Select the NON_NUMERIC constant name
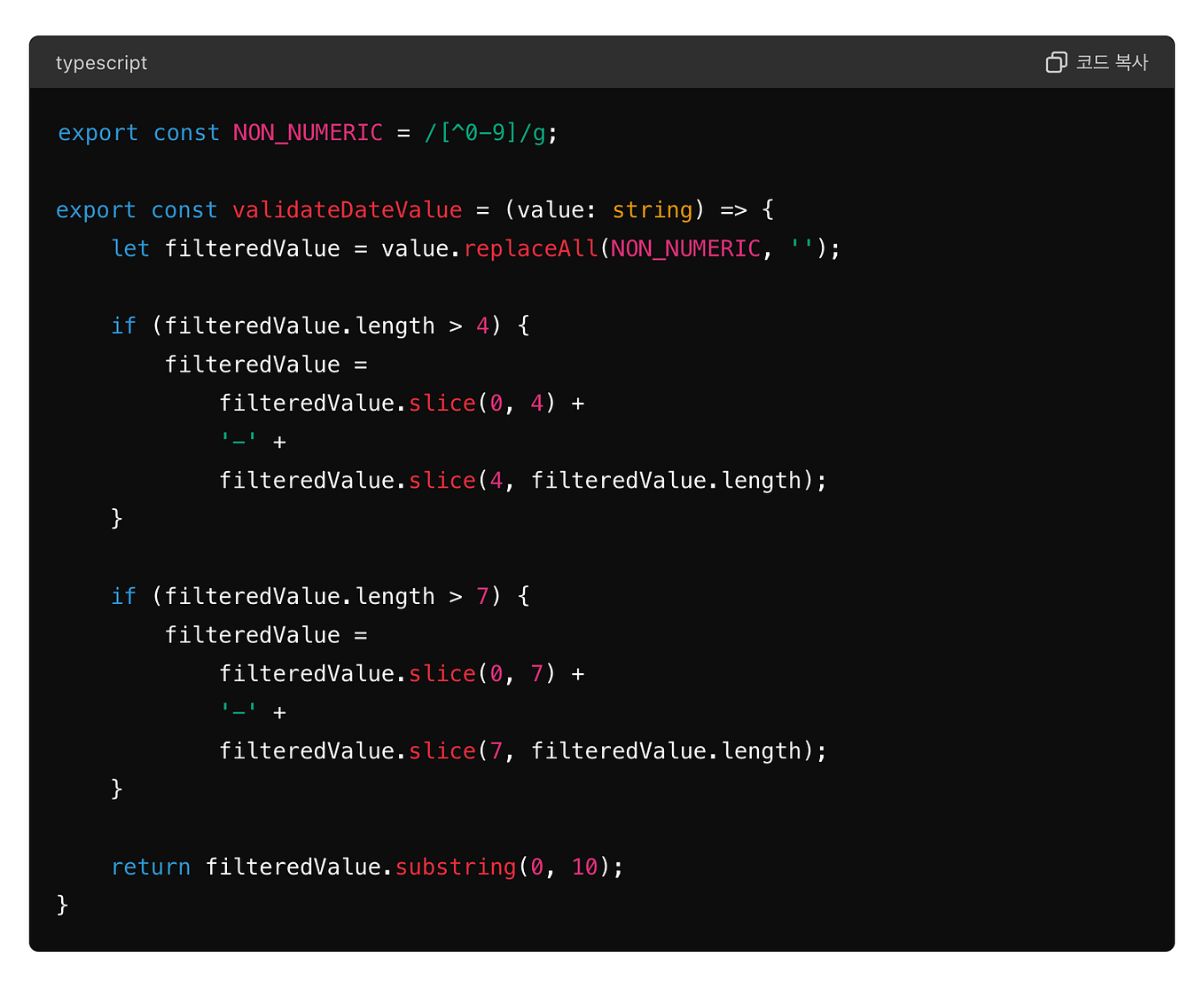 [308, 132]
